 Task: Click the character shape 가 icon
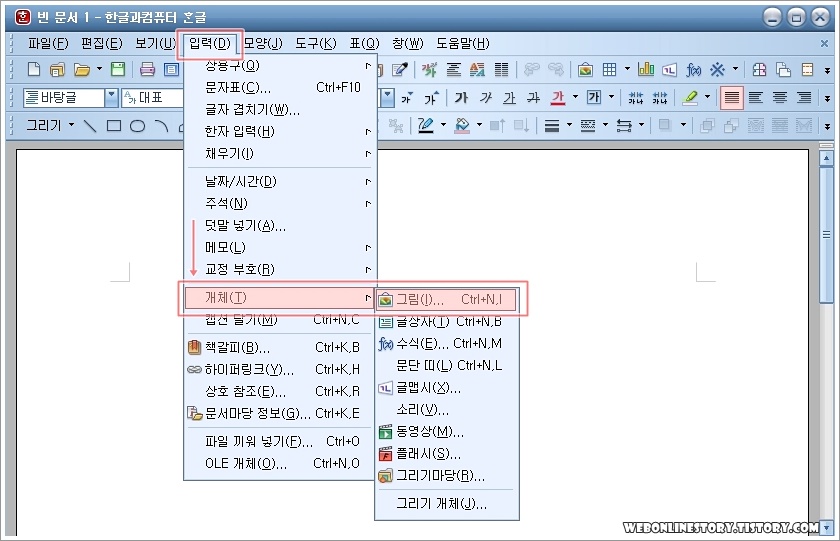coord(429,69)
